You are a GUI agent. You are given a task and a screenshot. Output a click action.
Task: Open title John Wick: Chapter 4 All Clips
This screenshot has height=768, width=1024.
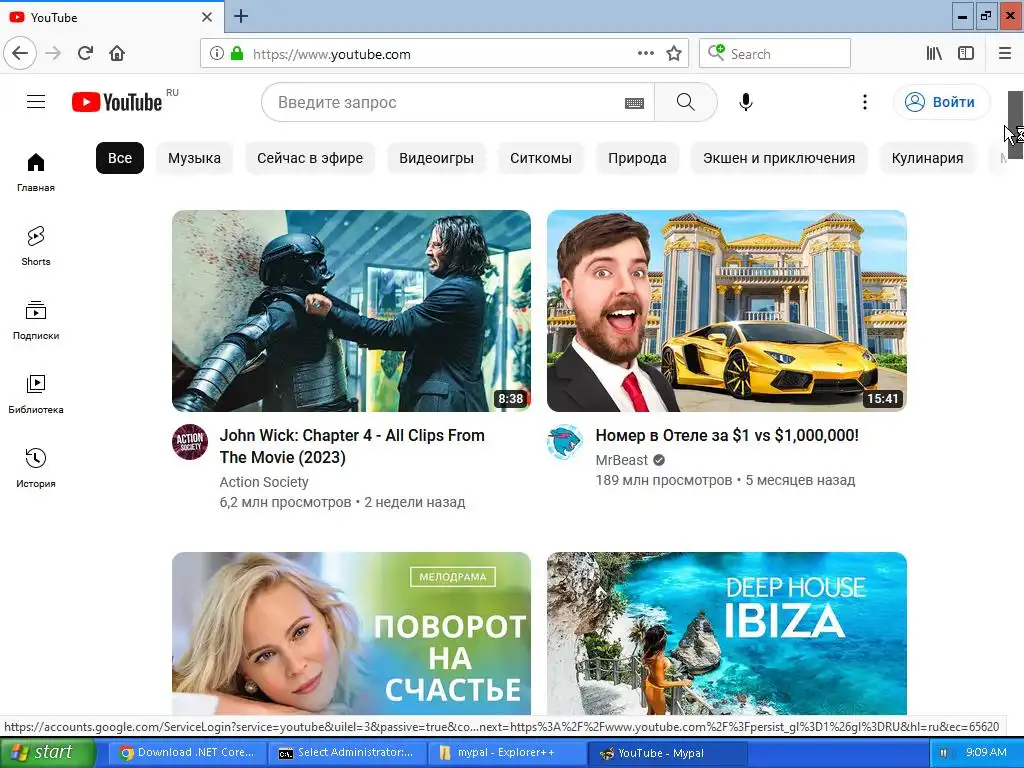pos(352,446)
